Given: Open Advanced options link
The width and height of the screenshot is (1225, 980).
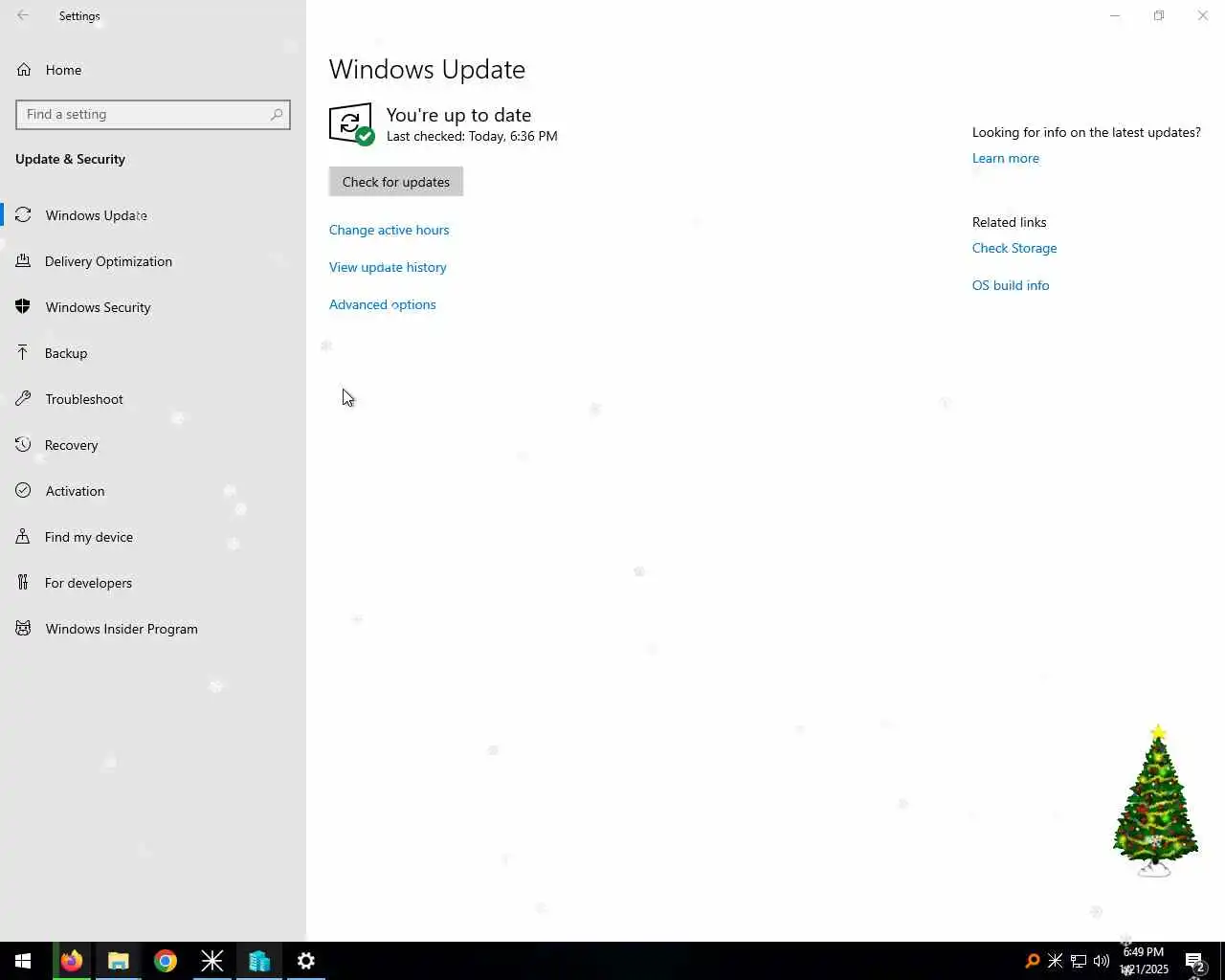Looking at the screenshot, I should click(382, 304).
